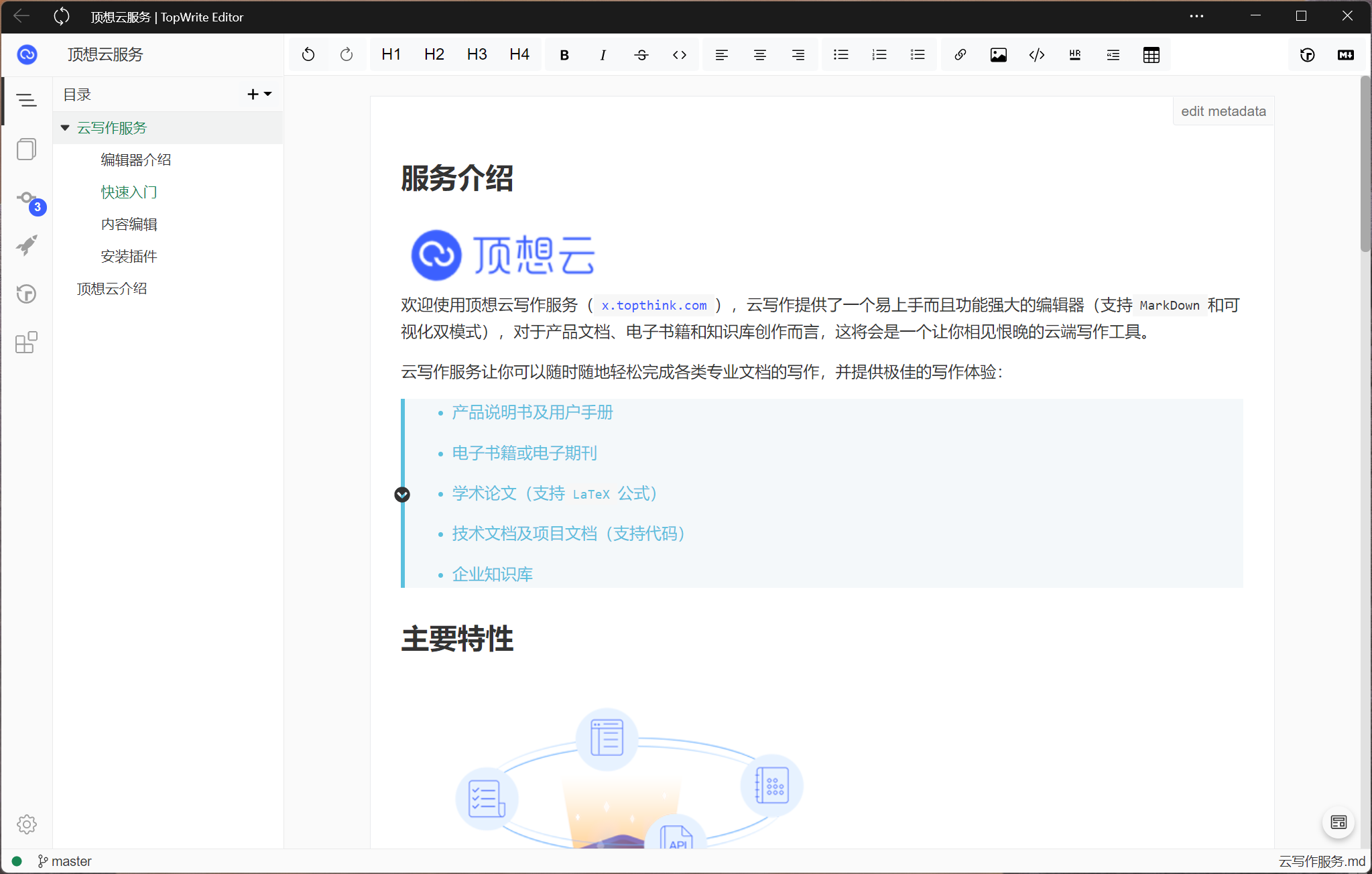Open 快速入门 chapter

pos(129,192)
